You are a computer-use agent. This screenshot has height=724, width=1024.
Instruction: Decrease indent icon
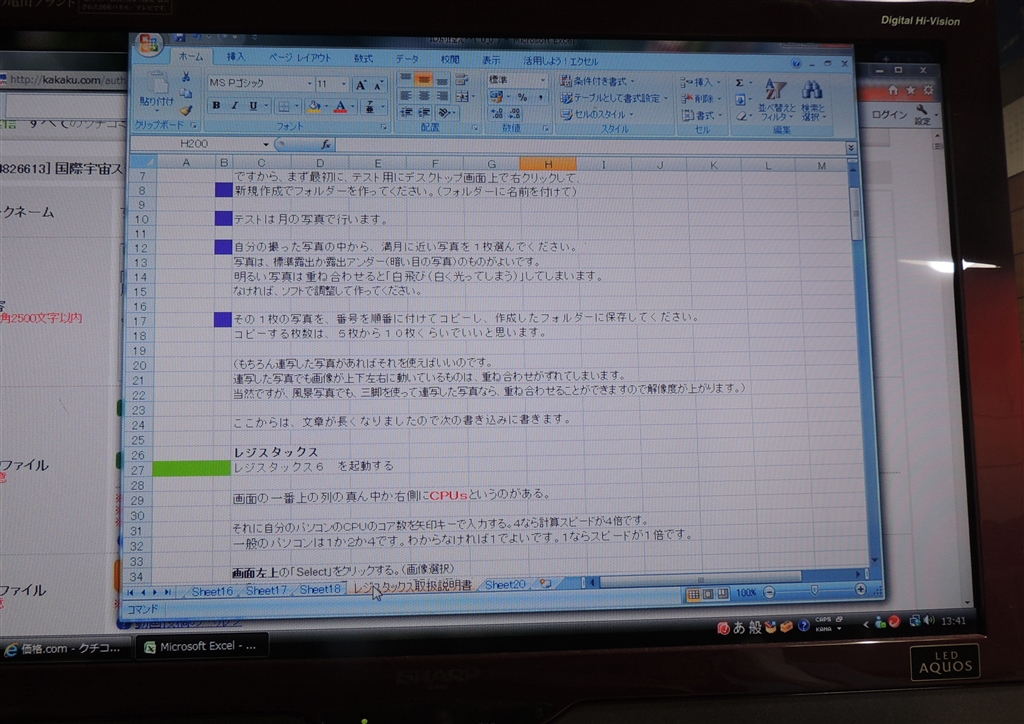406,112
